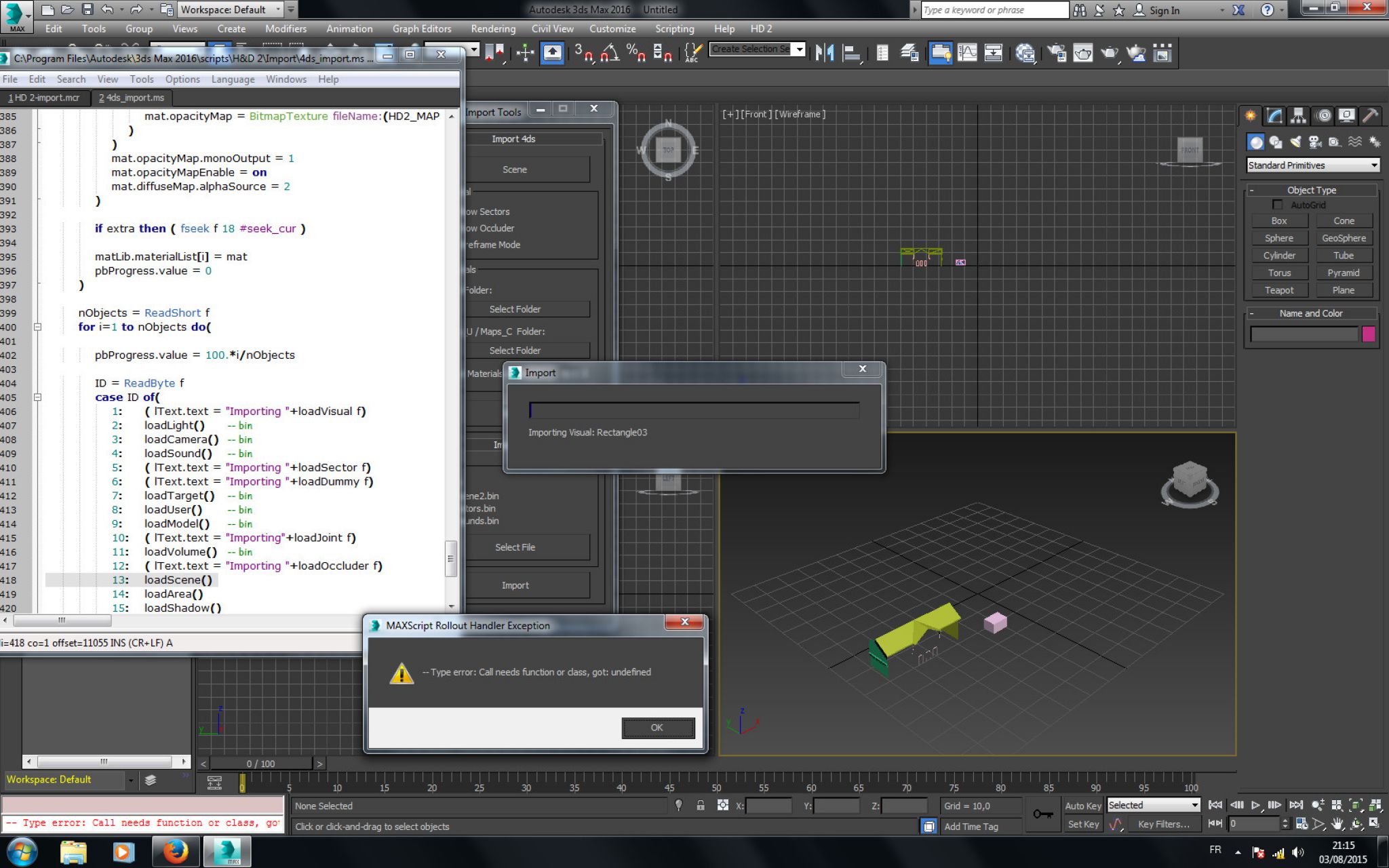This screenshot has height=868, width=1389.
Task: Toggle the Auto Key button
Action: click(x=1082, y=806)
